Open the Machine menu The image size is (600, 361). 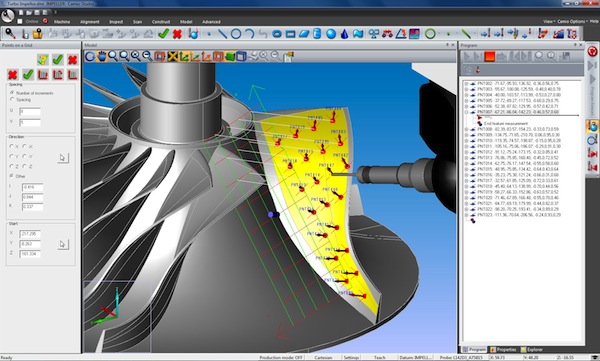[62, 22]
